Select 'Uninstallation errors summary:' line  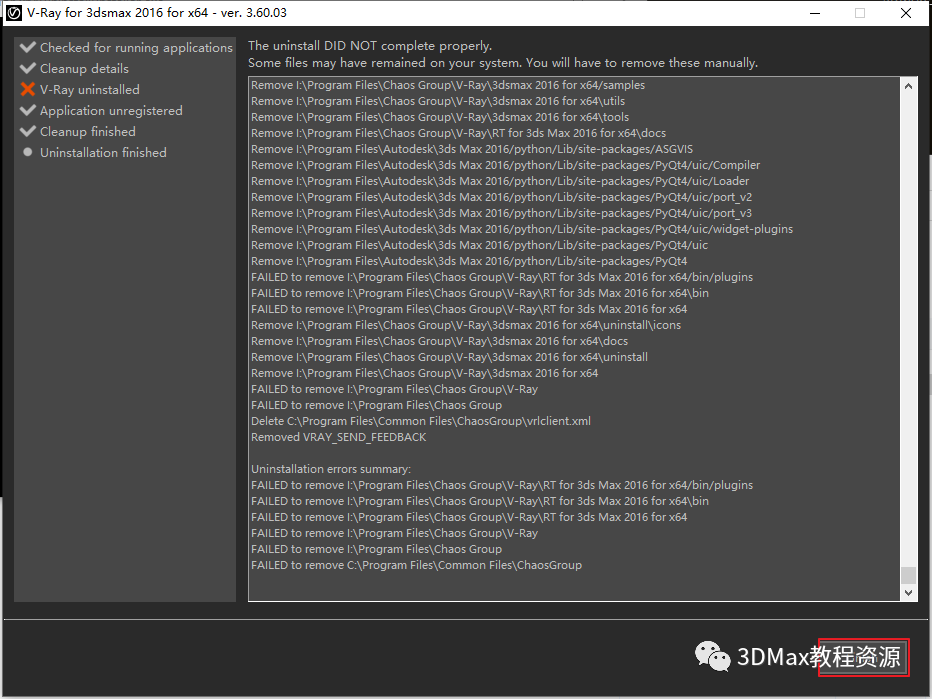coord(331,470)
